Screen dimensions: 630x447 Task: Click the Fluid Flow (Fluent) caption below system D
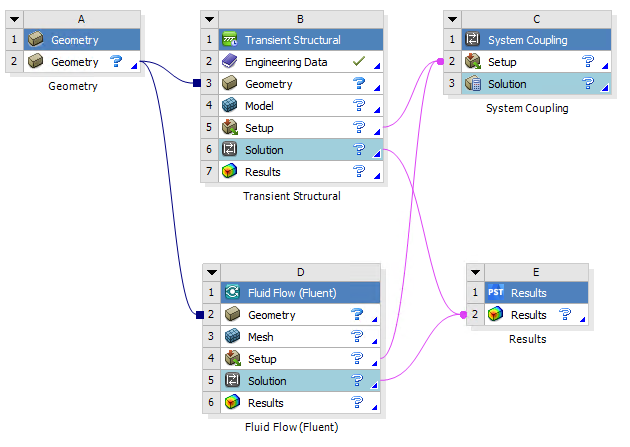tap(291, 427)
